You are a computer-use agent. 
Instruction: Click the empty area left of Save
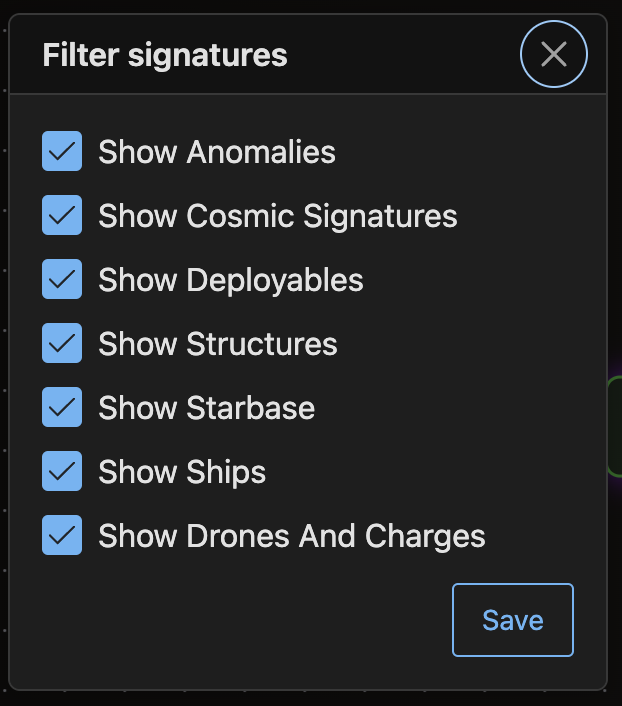coord(250,620)
